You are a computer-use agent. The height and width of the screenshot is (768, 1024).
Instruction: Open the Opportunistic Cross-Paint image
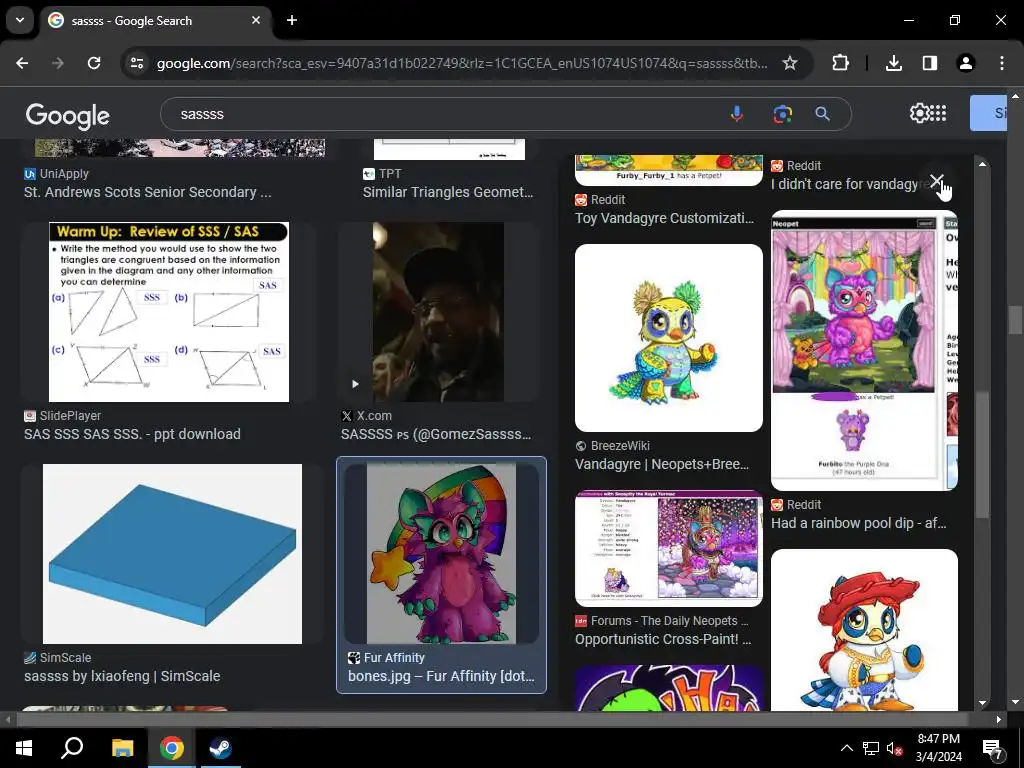coord(669,548)
